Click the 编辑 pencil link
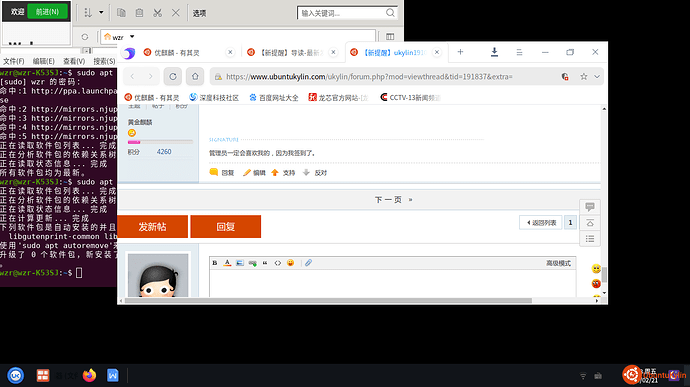 [254, 173]
